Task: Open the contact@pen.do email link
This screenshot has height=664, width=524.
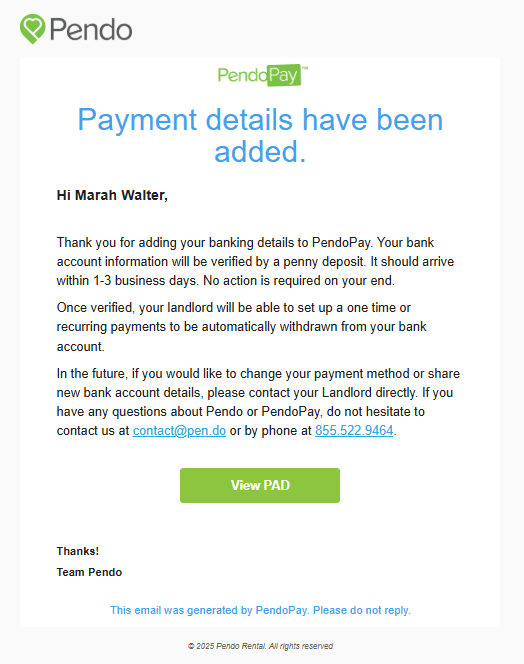Action: click(179, 431)
